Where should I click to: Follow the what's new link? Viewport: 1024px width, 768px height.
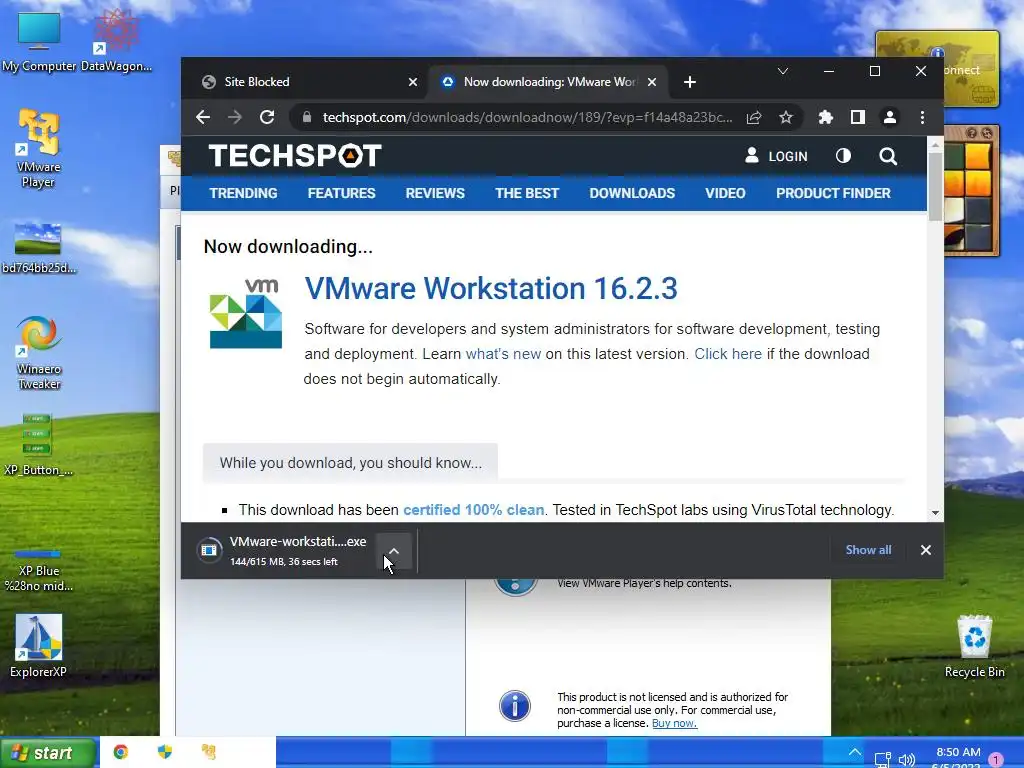[503, 354]
